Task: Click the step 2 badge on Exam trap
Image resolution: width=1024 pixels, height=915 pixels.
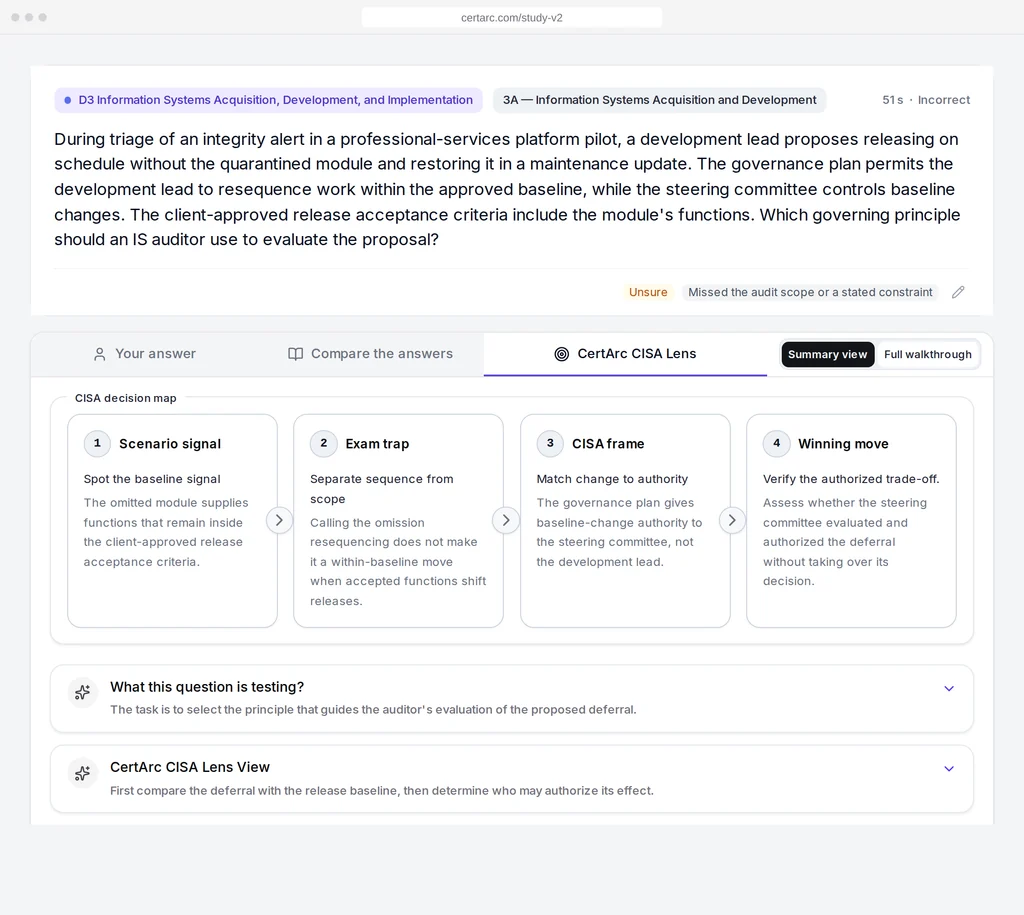Action: (323, 443)
